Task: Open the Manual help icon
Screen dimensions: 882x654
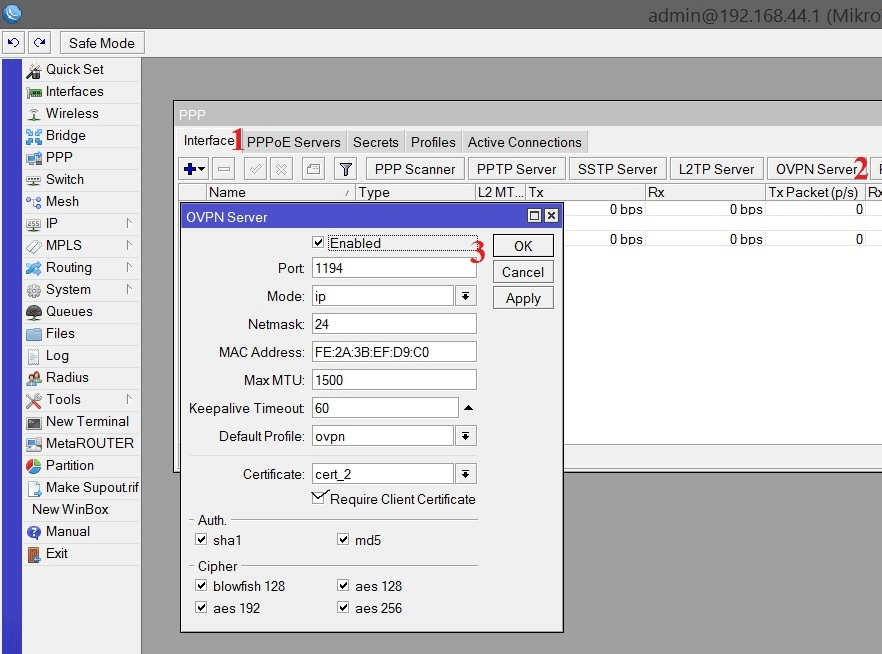Action: pyautogui.click(x=34, y=532)
